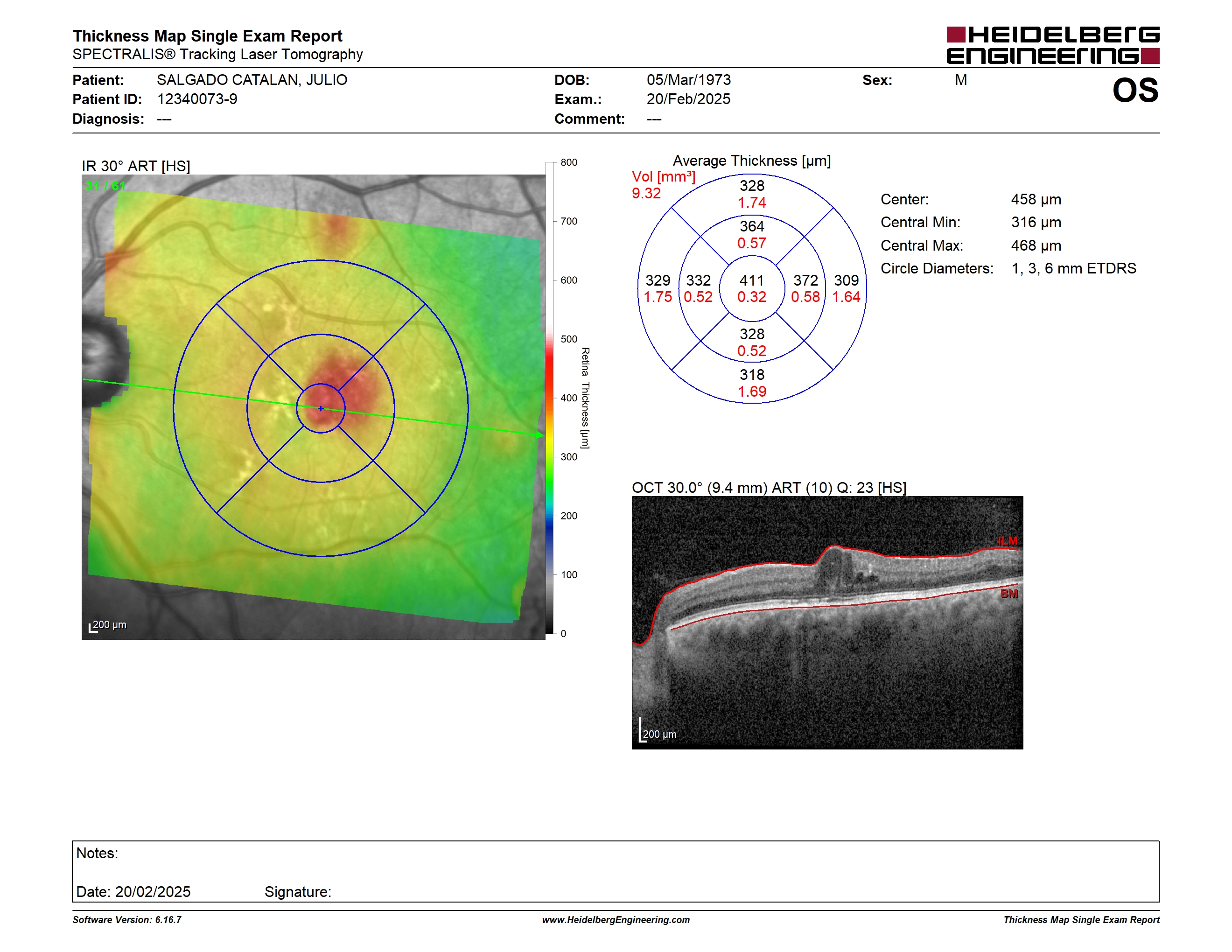1232x952 pixels.
Task: Click DOB value 05/Mar/1973
Action: (x=688, y=80)
